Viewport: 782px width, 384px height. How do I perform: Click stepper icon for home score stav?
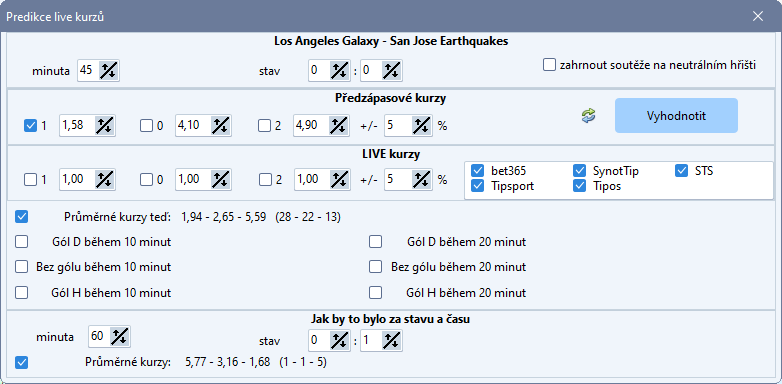pos(338,71)
